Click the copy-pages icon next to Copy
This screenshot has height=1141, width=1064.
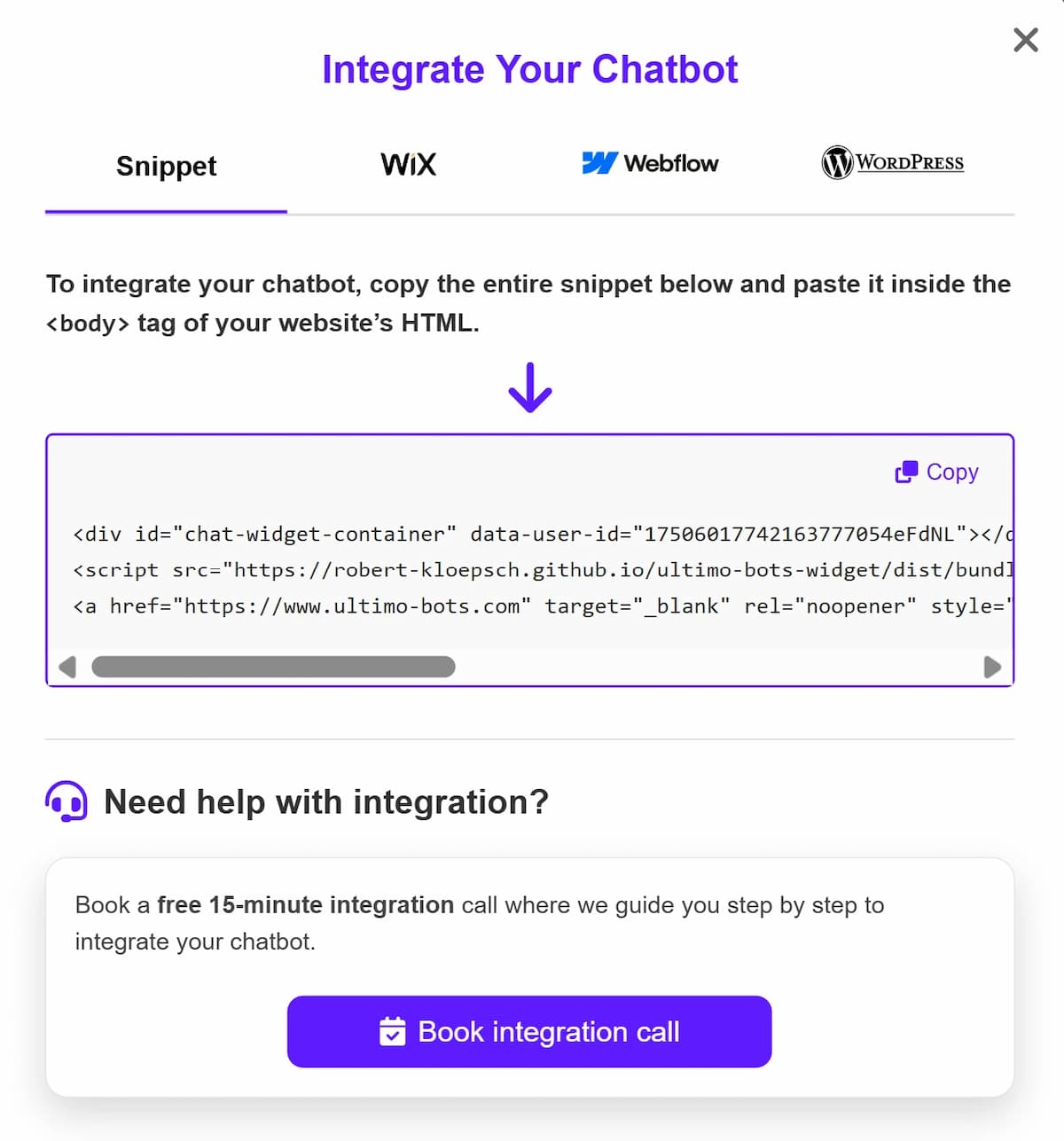click(x=906, y=471)
